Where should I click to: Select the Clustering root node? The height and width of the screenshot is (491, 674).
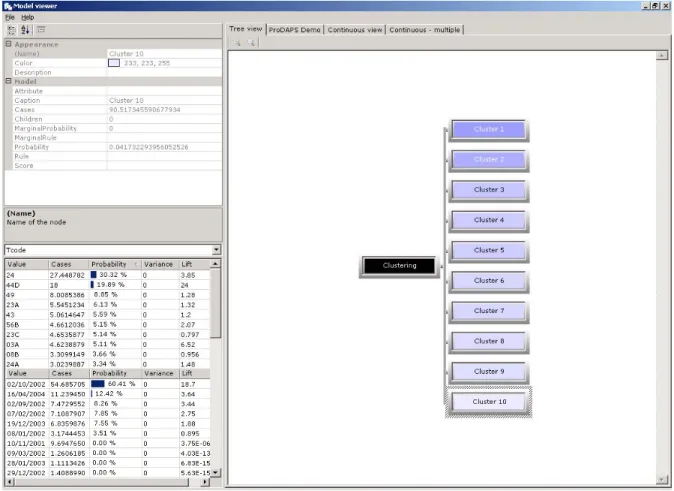point(399,266)
